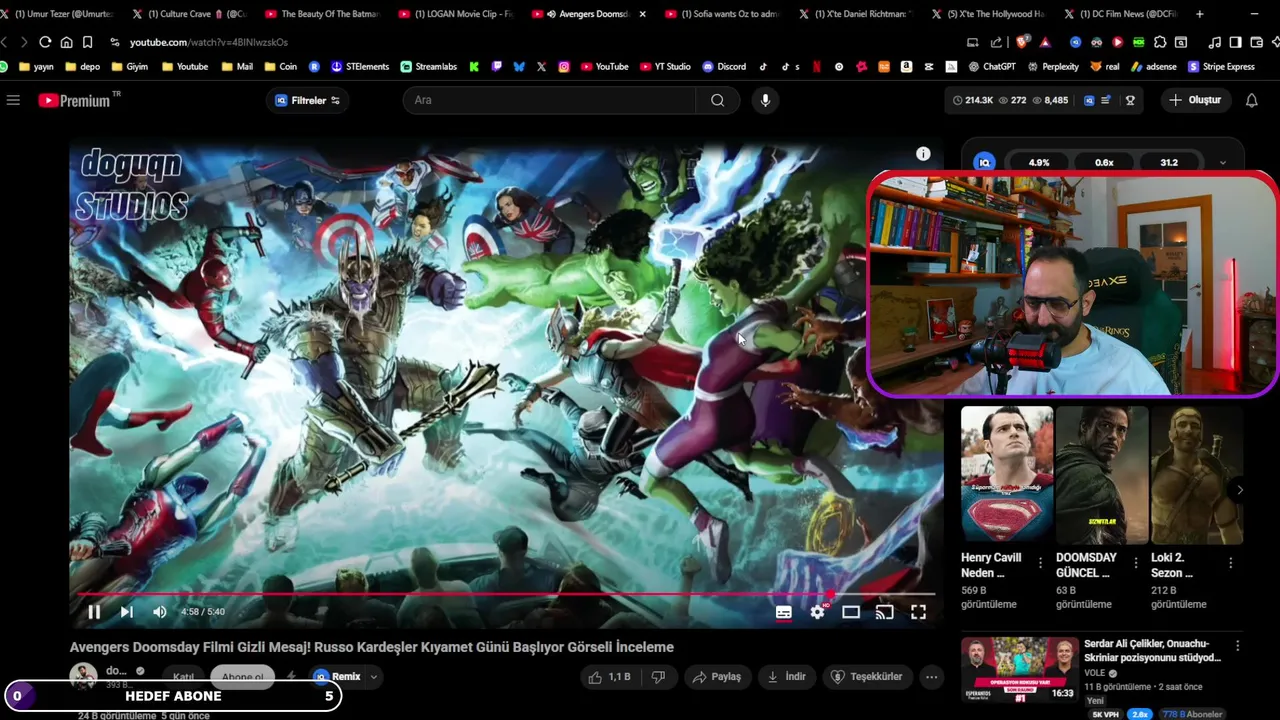Bookmark this page

point(87,42)
